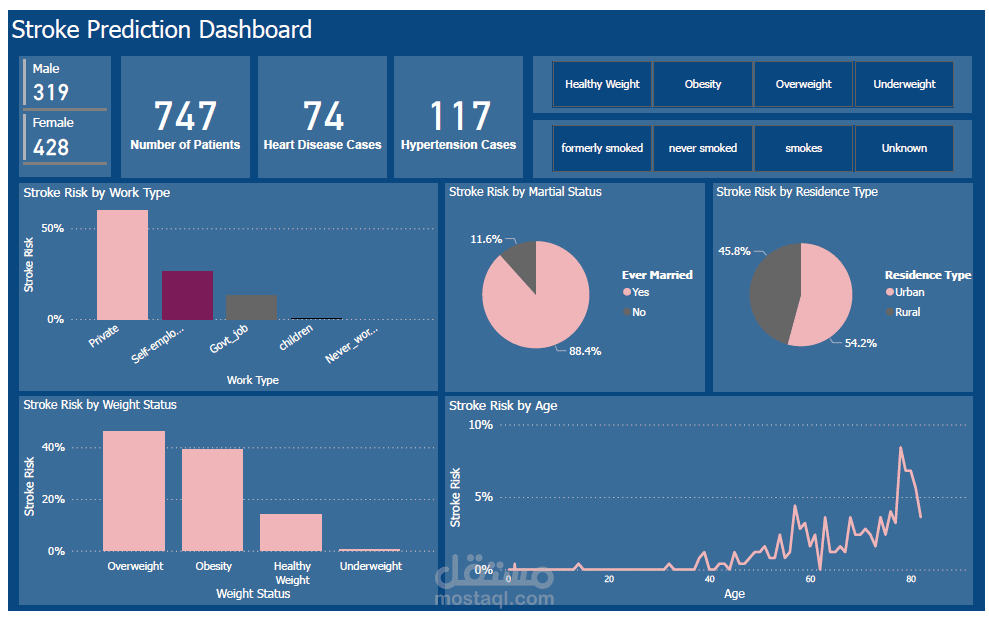
Task: Select the Self-employed purple bar
Action: 187,295
